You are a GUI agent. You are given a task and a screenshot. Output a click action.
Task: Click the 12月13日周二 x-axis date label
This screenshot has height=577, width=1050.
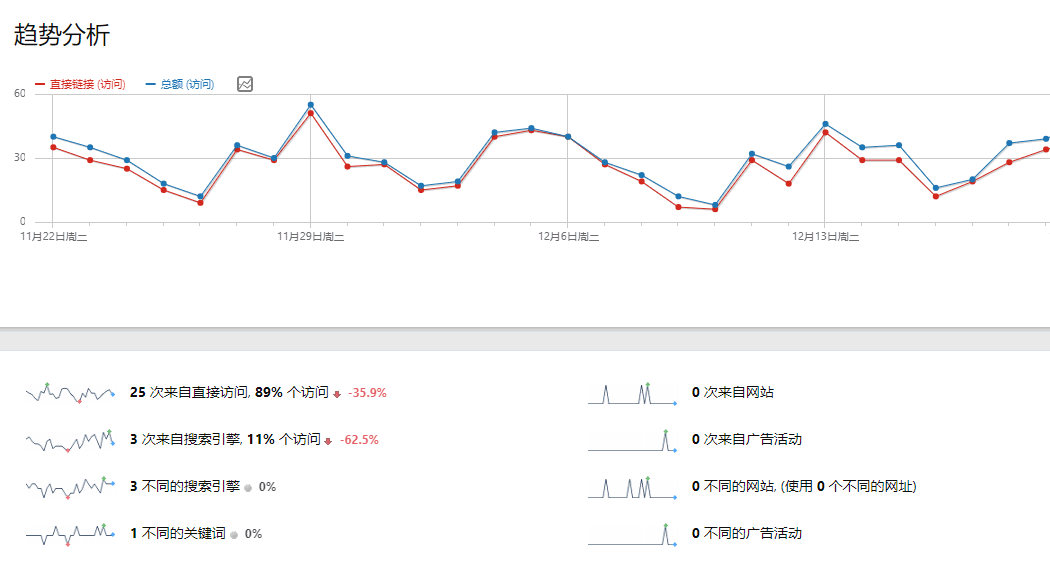coord(826,237)
